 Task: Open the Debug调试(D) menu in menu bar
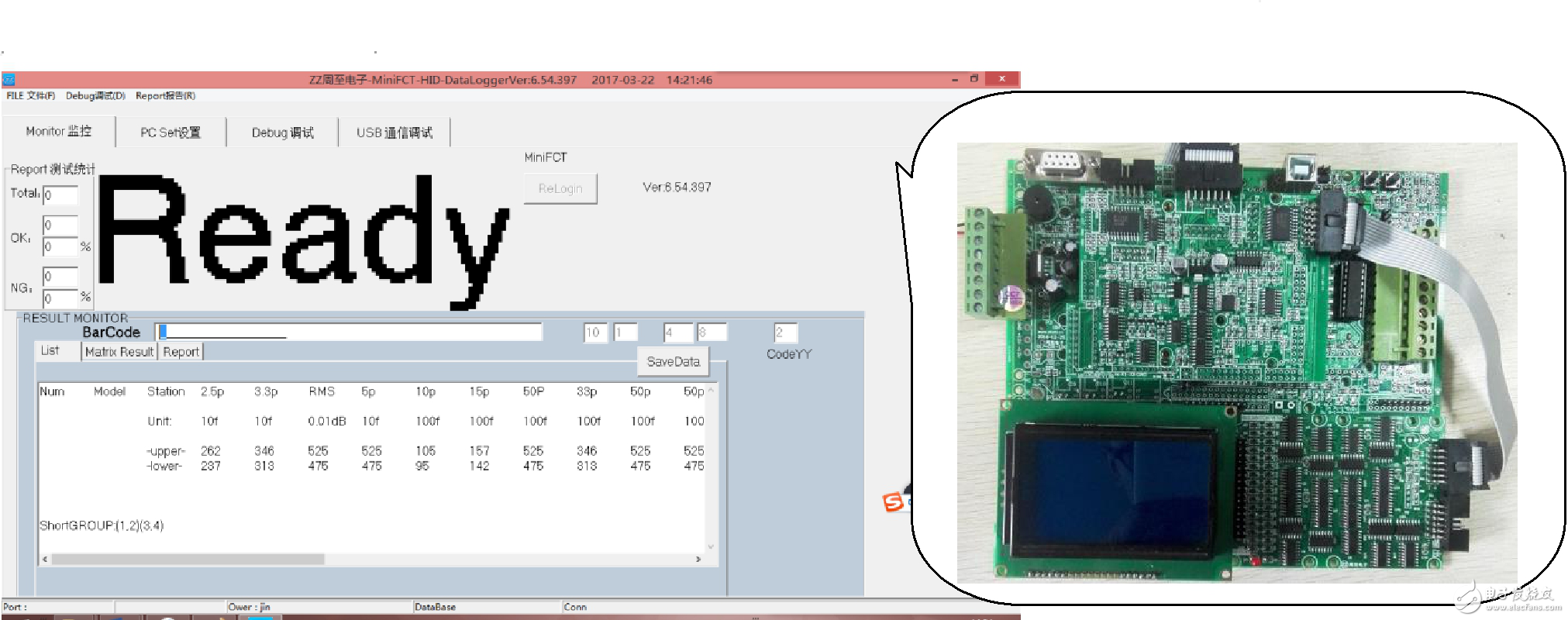tap(95, 96)
